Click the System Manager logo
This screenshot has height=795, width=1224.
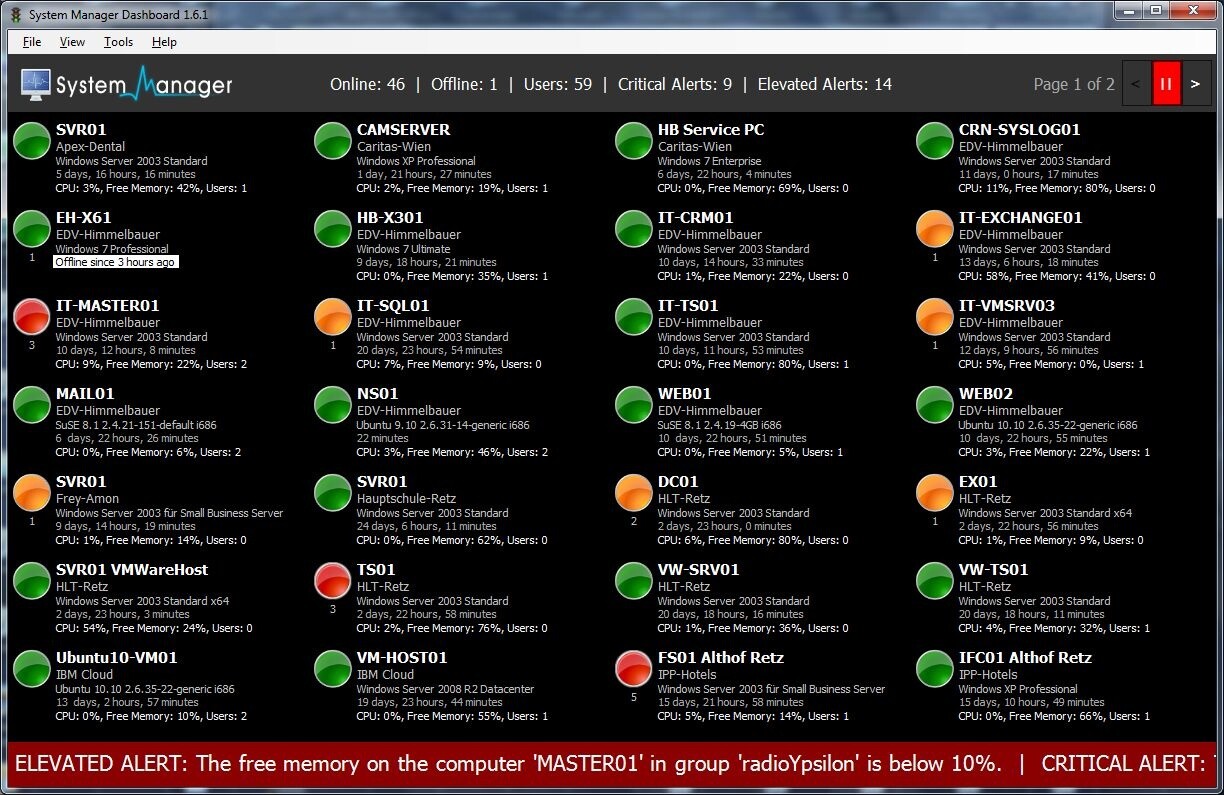(127, 84)
